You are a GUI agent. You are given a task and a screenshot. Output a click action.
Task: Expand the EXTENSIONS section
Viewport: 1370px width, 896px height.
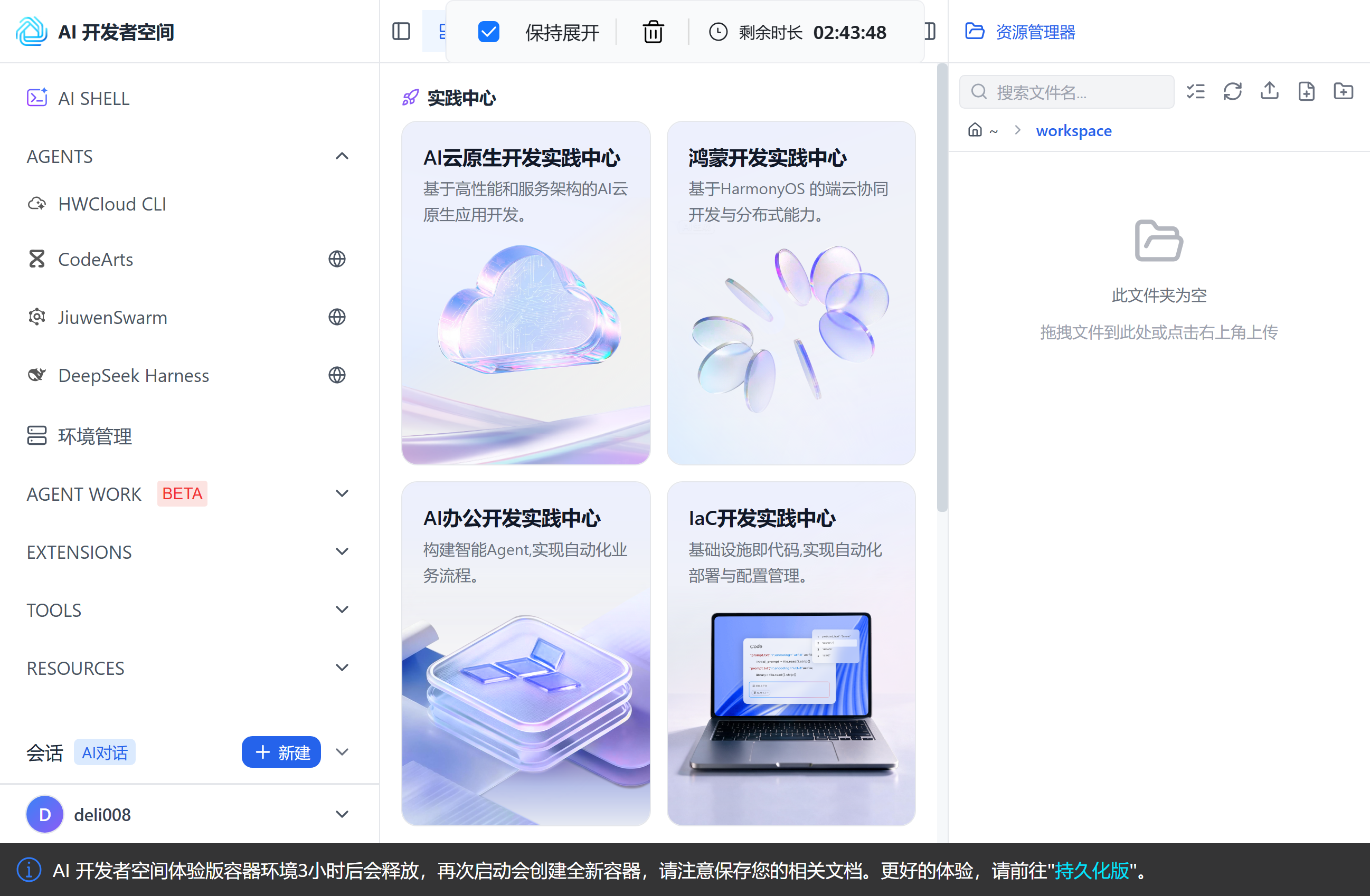pos(342,551)
